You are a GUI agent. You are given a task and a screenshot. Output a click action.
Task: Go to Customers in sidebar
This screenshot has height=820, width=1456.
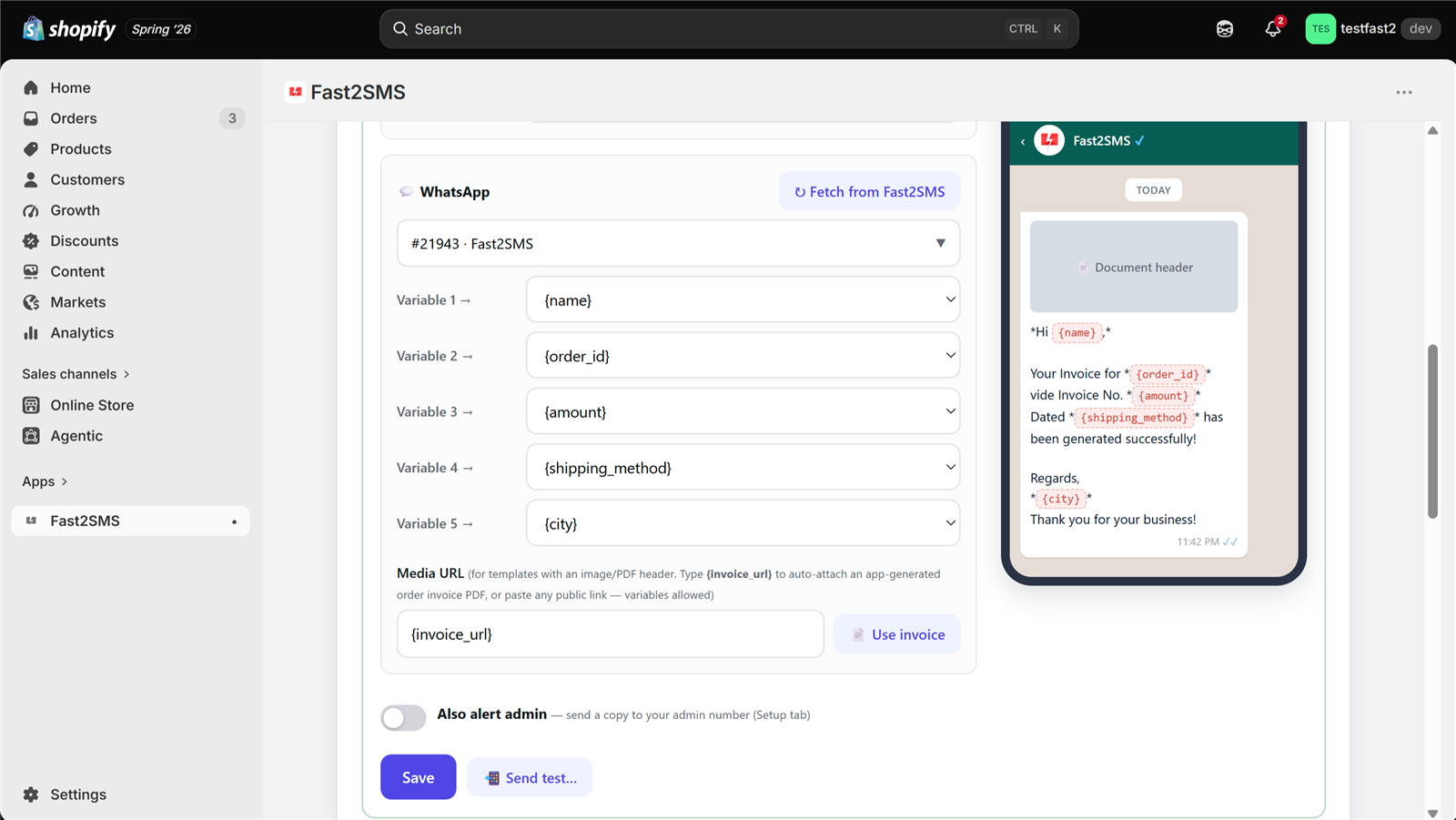[87, 179]
